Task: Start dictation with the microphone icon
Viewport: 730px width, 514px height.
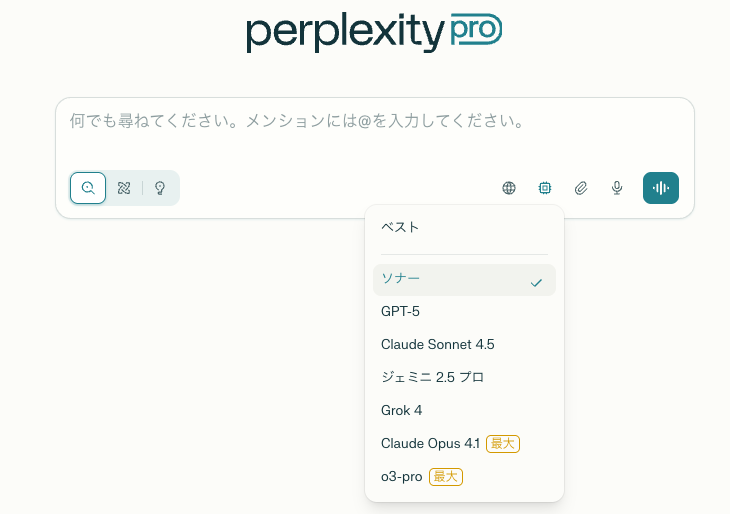Action: coord(618,188)
